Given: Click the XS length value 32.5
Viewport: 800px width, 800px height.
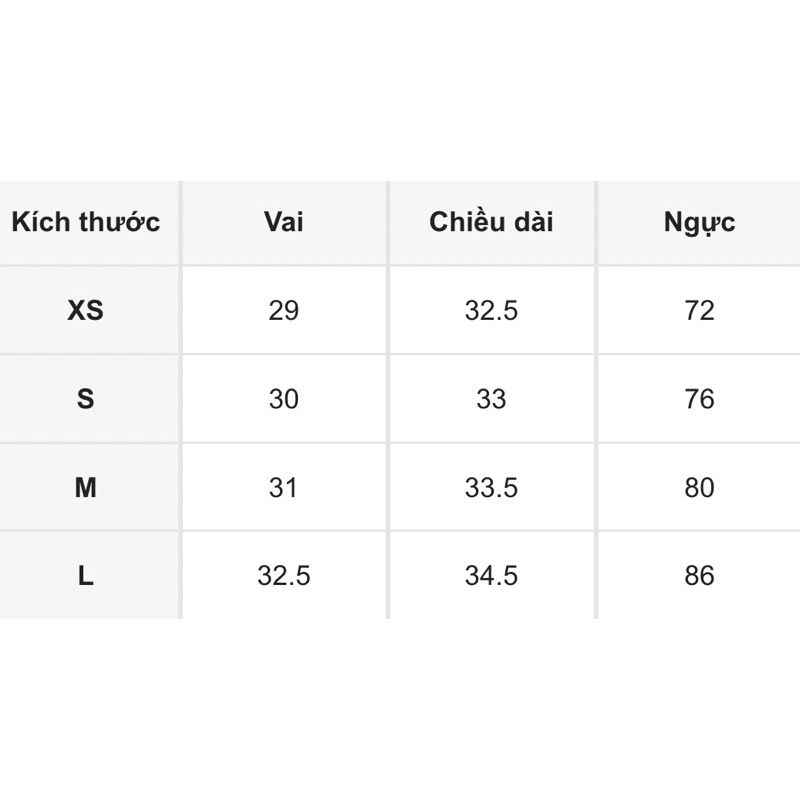Looking at the screenshot, I should (x=491, y=311).
